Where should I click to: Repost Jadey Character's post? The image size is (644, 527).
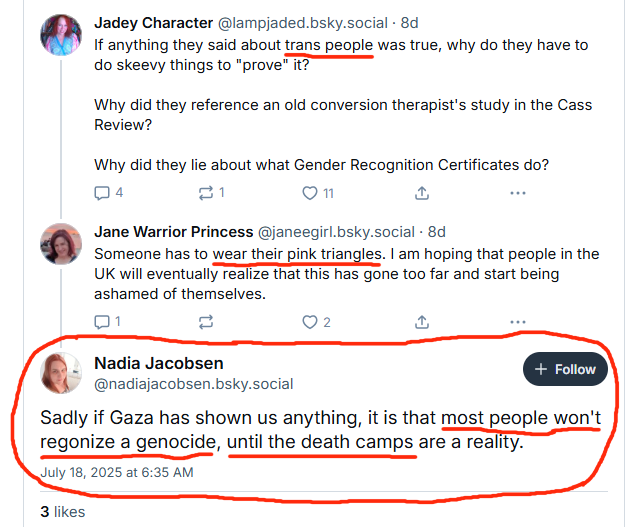(x=207, y=192)
